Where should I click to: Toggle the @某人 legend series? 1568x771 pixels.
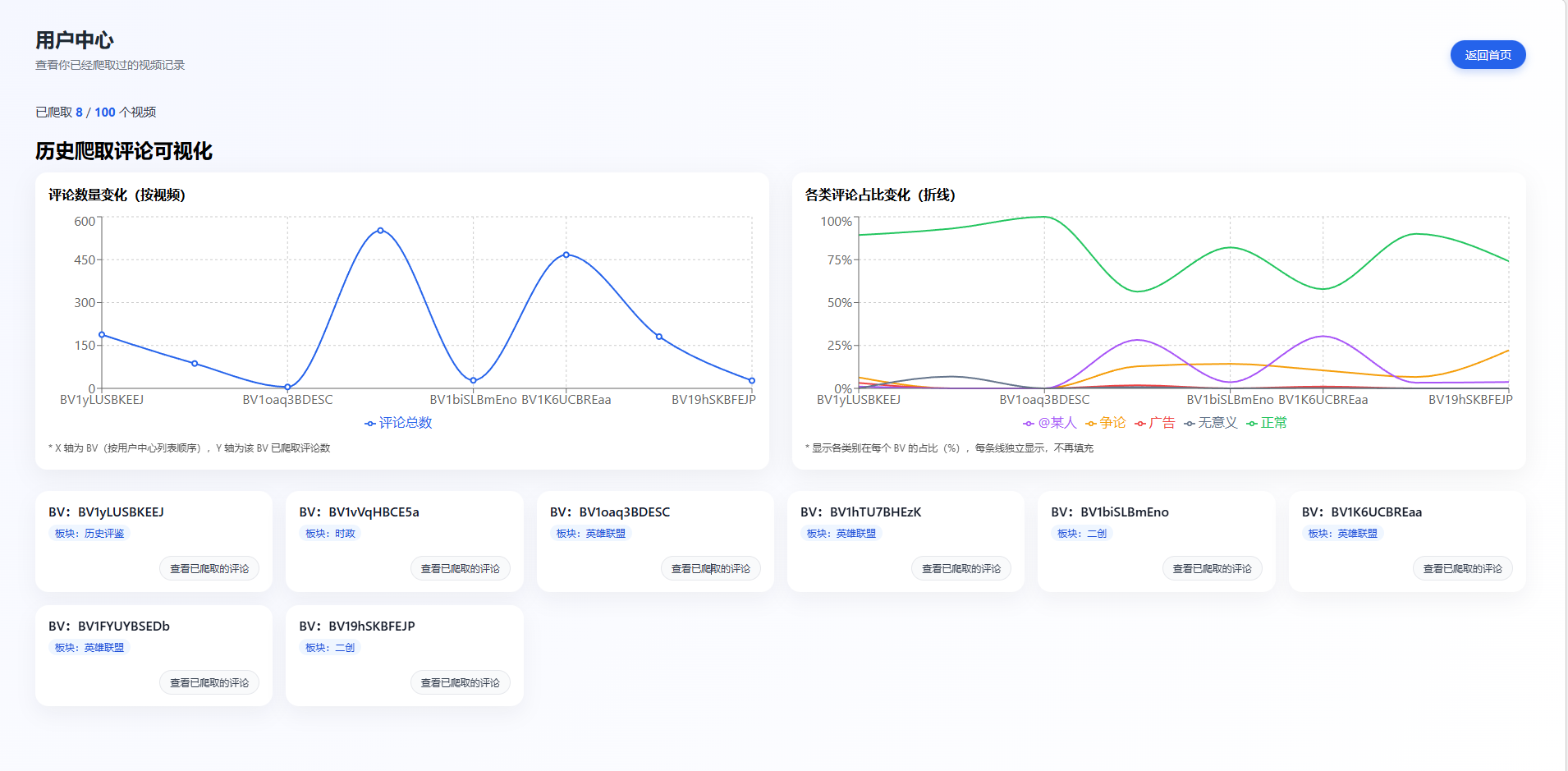(x=1049, y=423)
